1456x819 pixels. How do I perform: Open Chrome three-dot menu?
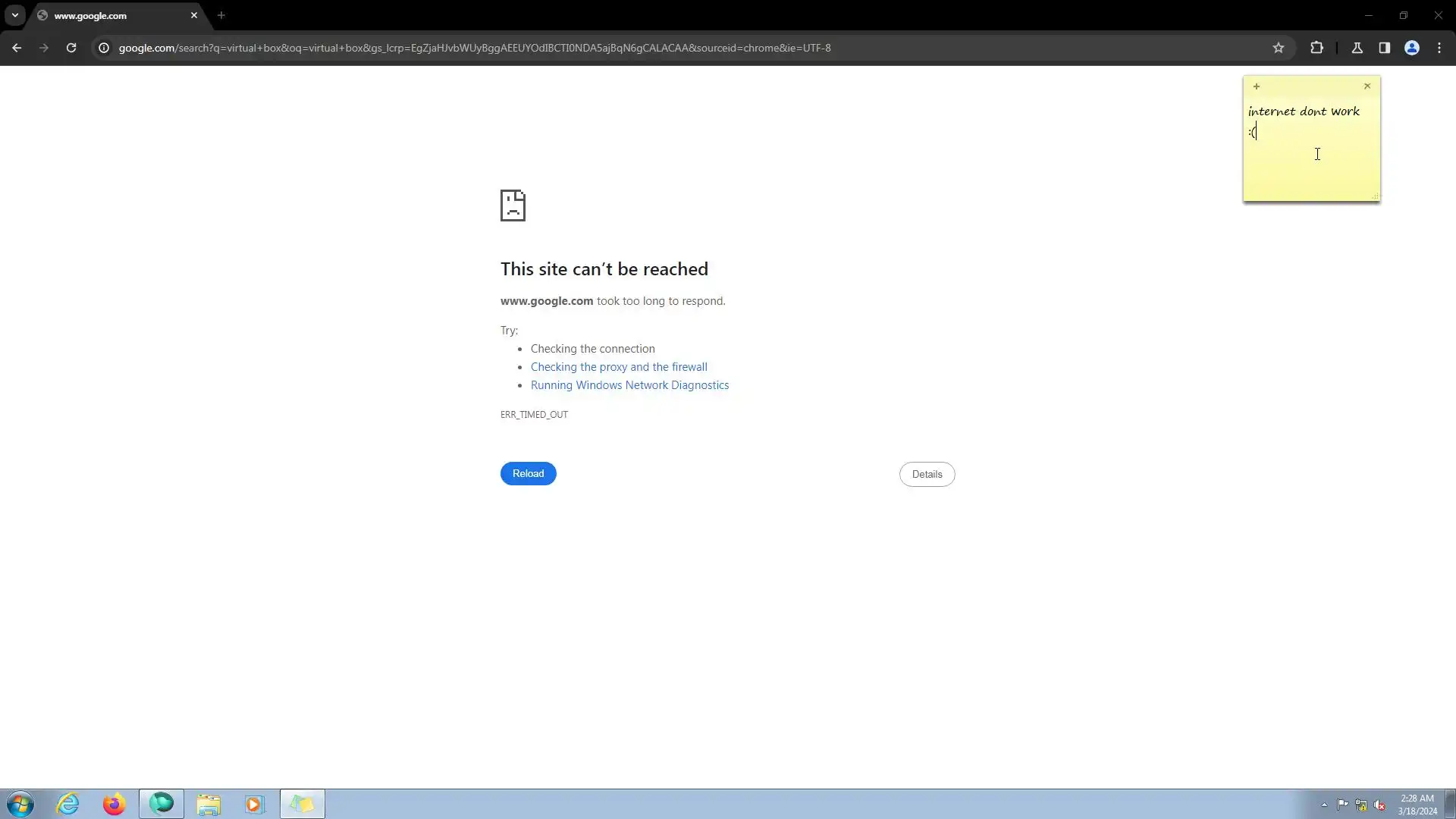coord(1439,48)
